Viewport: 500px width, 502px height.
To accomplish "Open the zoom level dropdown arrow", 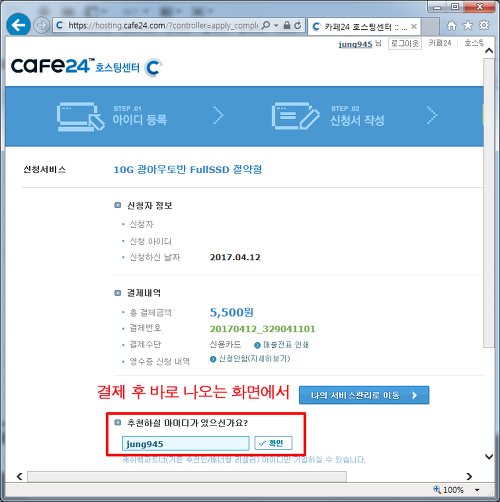I will click(477, 490).
